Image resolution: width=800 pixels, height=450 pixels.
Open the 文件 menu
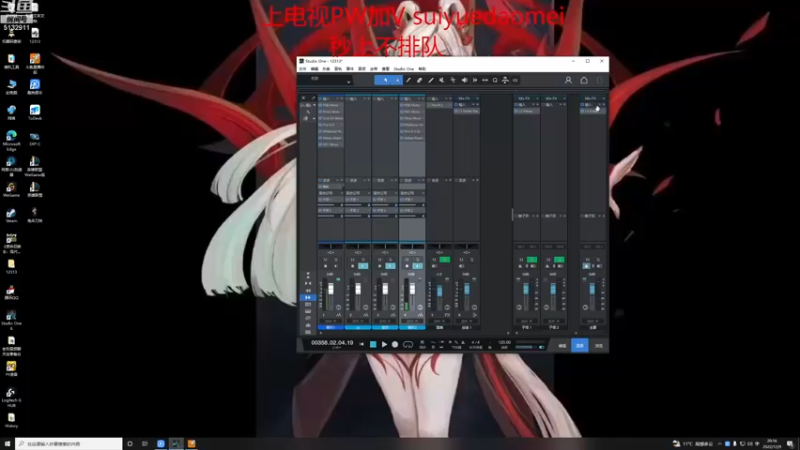point(303,69)
